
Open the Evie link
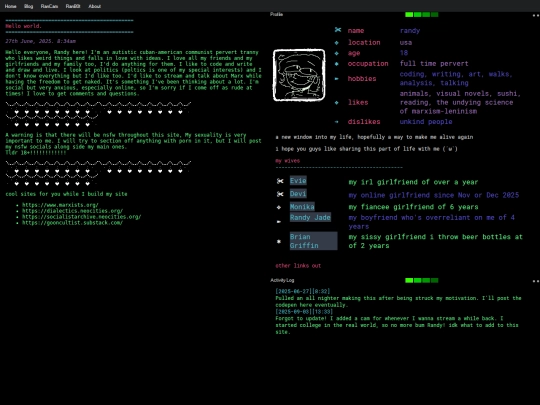pyautogui.click(x=298, y=181)
